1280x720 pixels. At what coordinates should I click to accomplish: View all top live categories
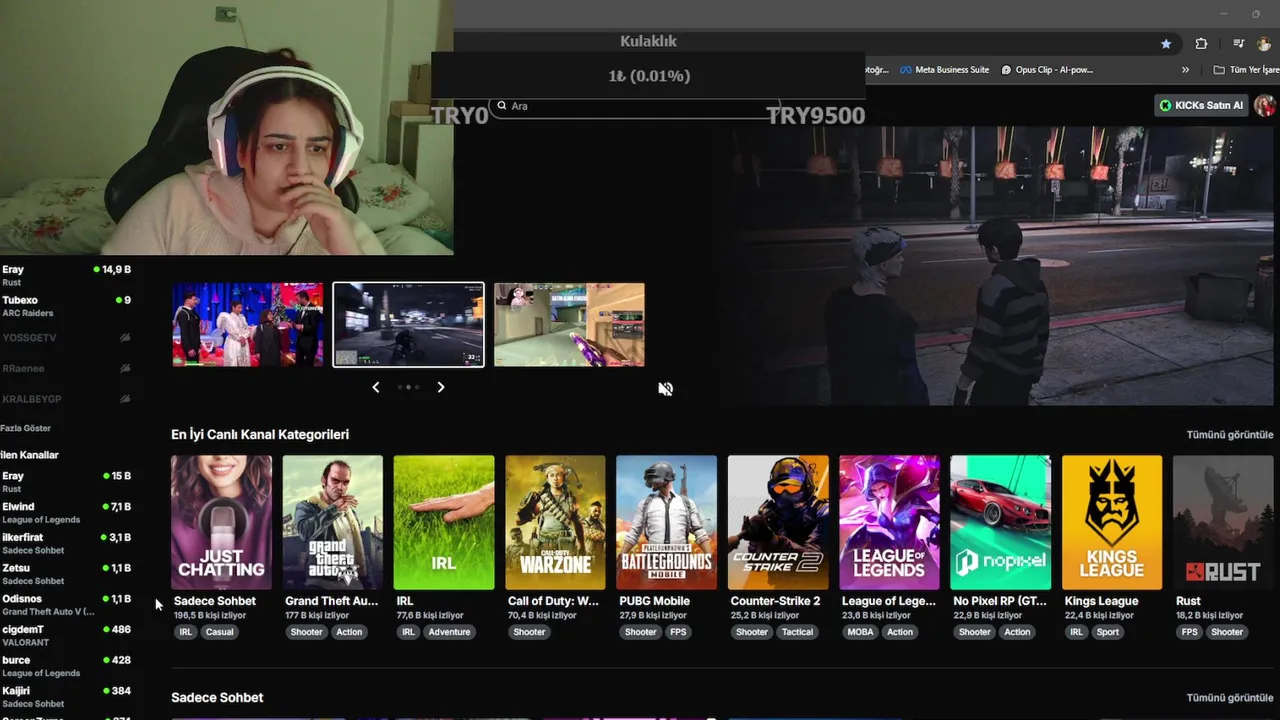1230,435
